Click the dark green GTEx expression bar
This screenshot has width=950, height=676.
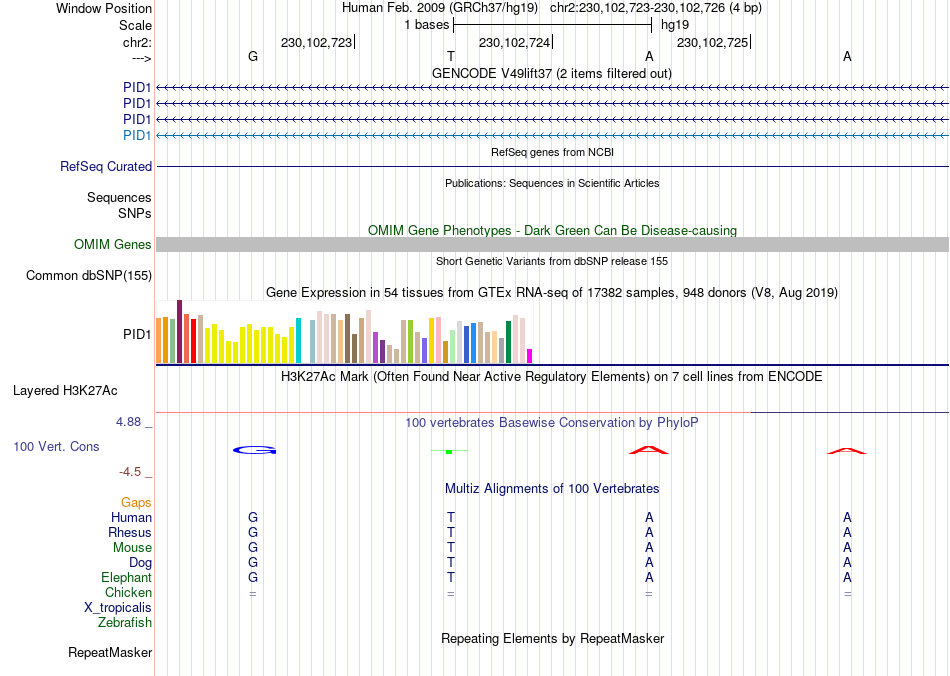point(508,342)
